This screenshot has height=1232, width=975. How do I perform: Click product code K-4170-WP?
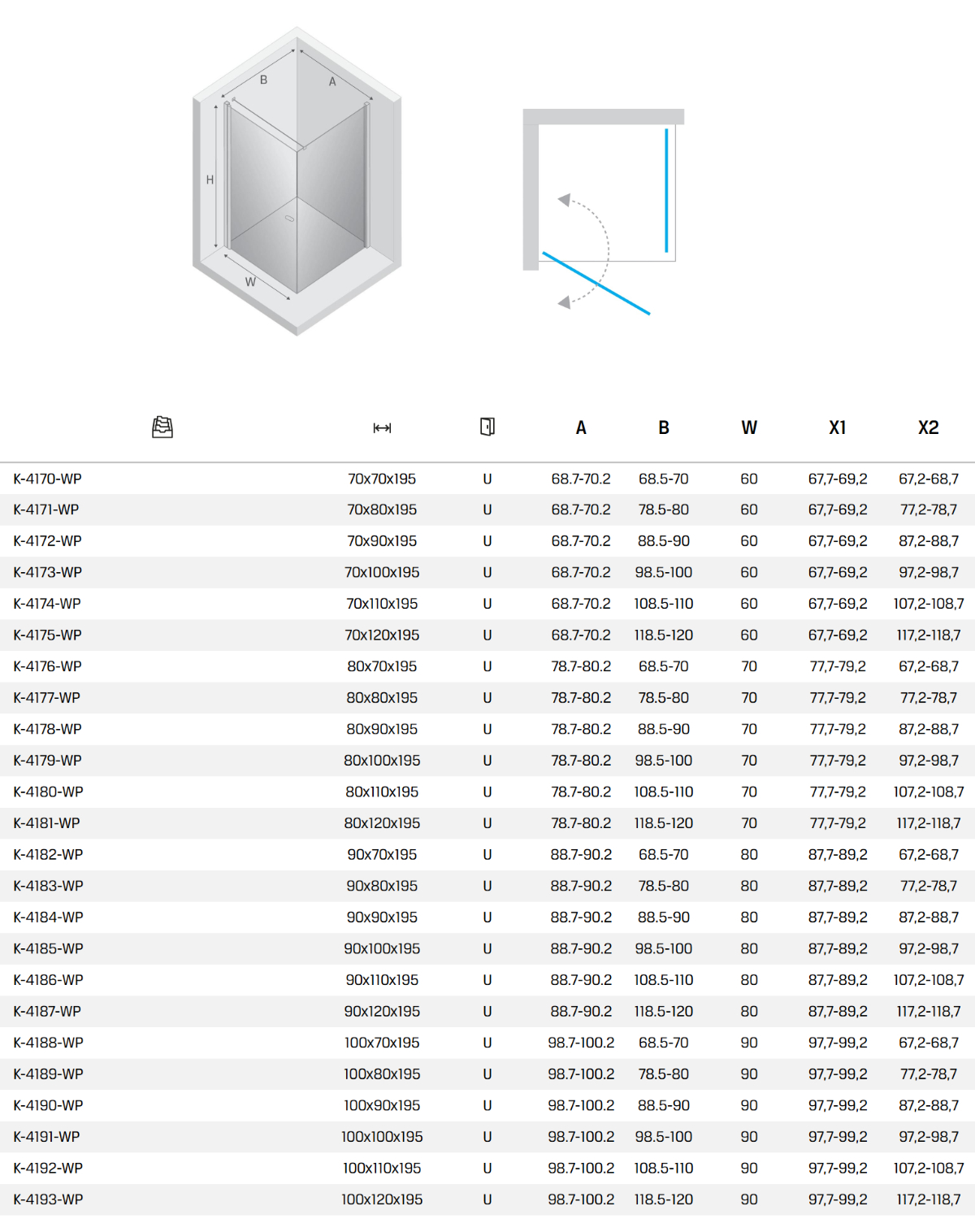click(x=48, y=479)
